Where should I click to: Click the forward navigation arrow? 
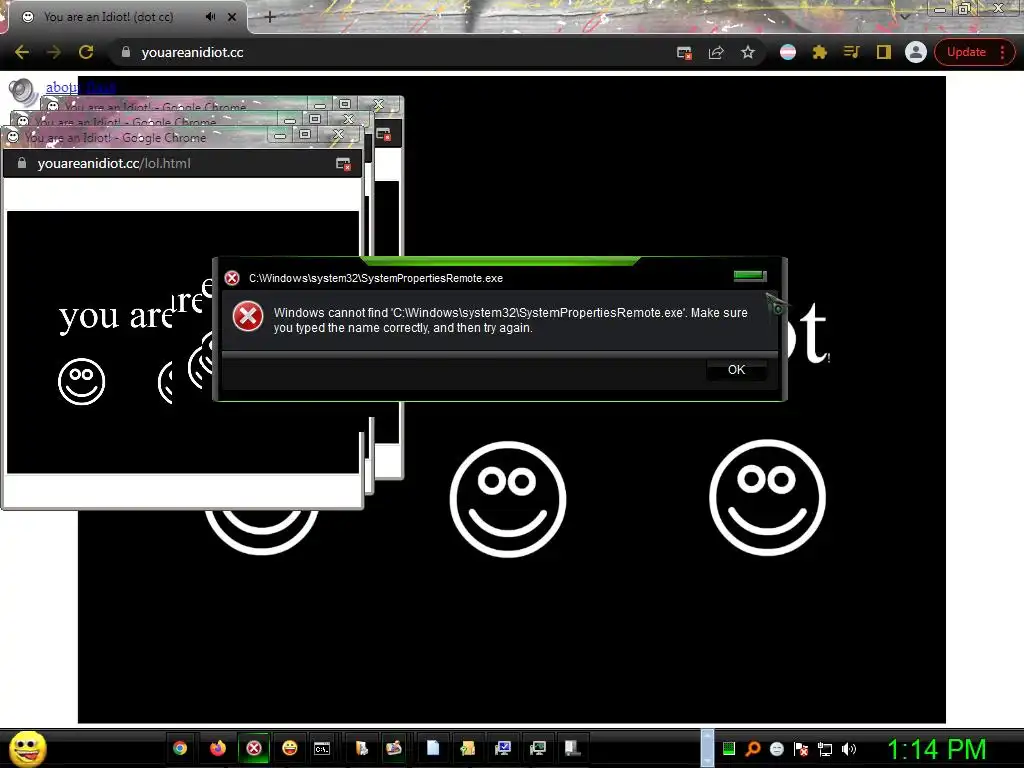pyautogui.click(x=54, y=52)
